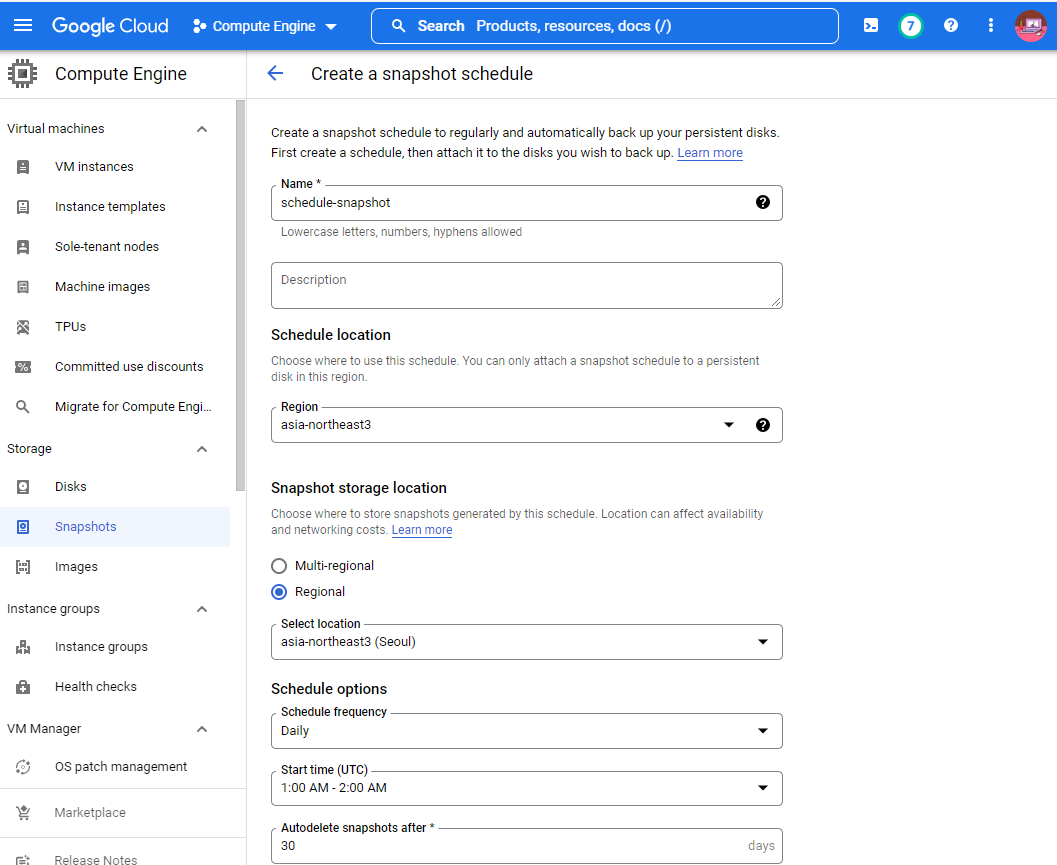Open Health checks page

tap(96, 687)
